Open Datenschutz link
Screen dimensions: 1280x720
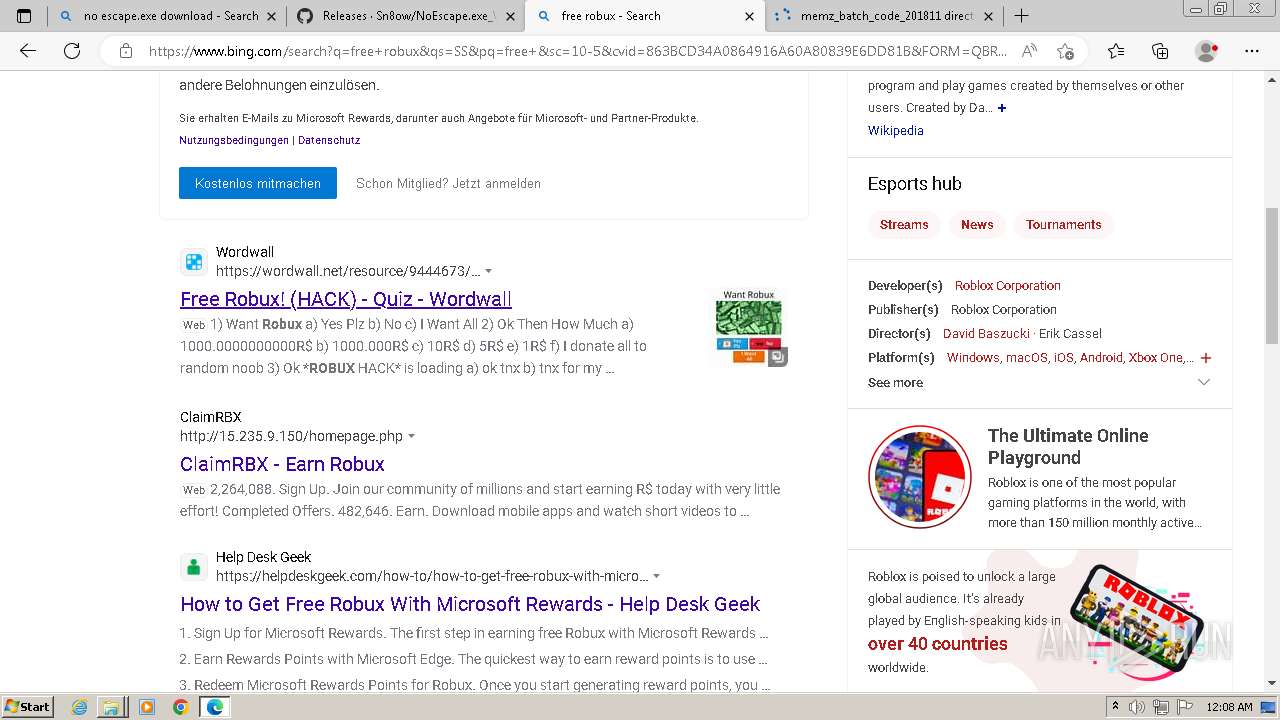(x=329, y=140)
